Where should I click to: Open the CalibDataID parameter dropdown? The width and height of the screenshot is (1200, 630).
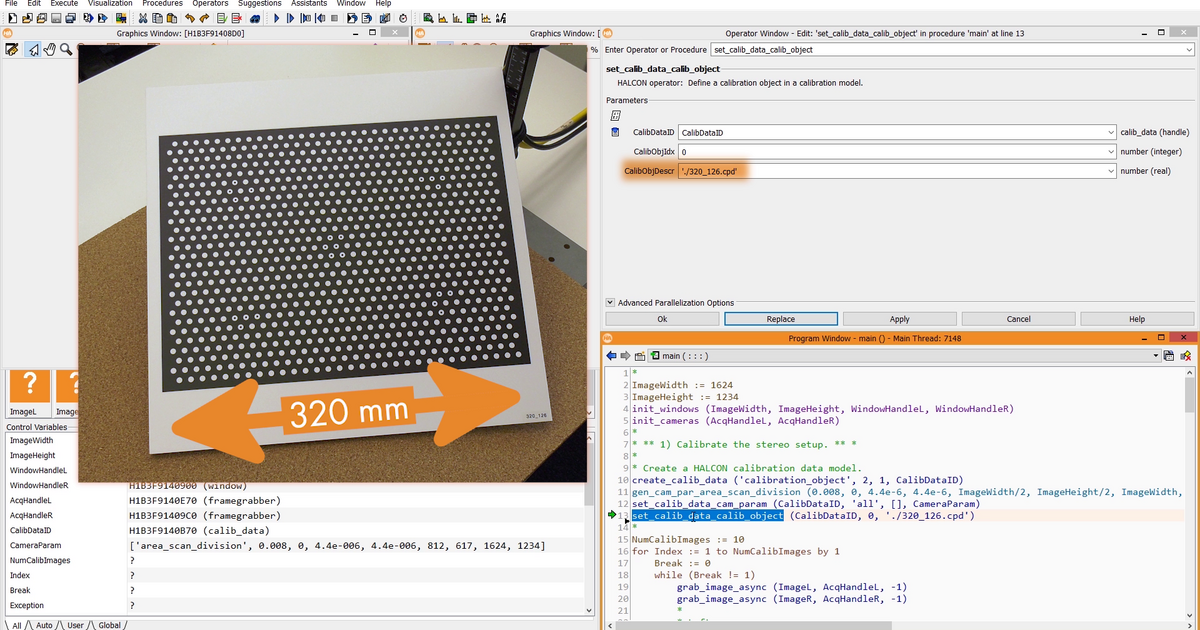click(1112, 132)
